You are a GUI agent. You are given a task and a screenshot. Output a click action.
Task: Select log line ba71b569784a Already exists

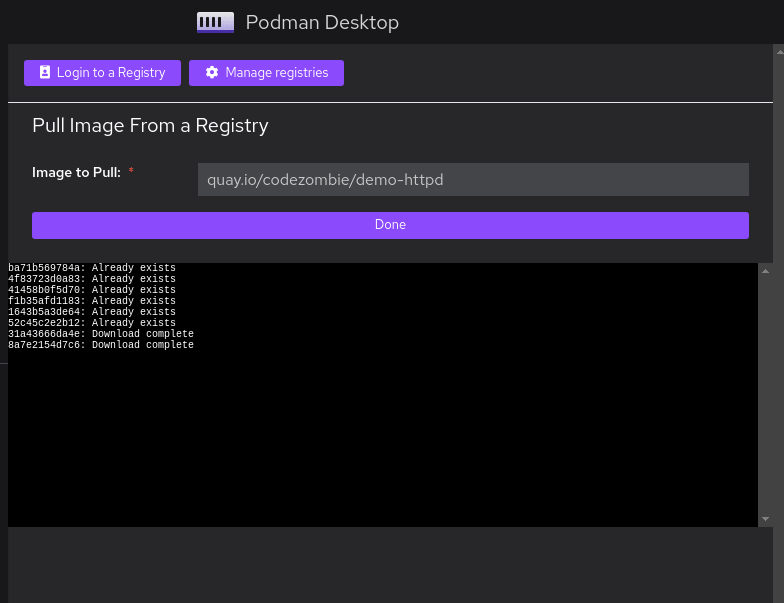coord(92,268)
